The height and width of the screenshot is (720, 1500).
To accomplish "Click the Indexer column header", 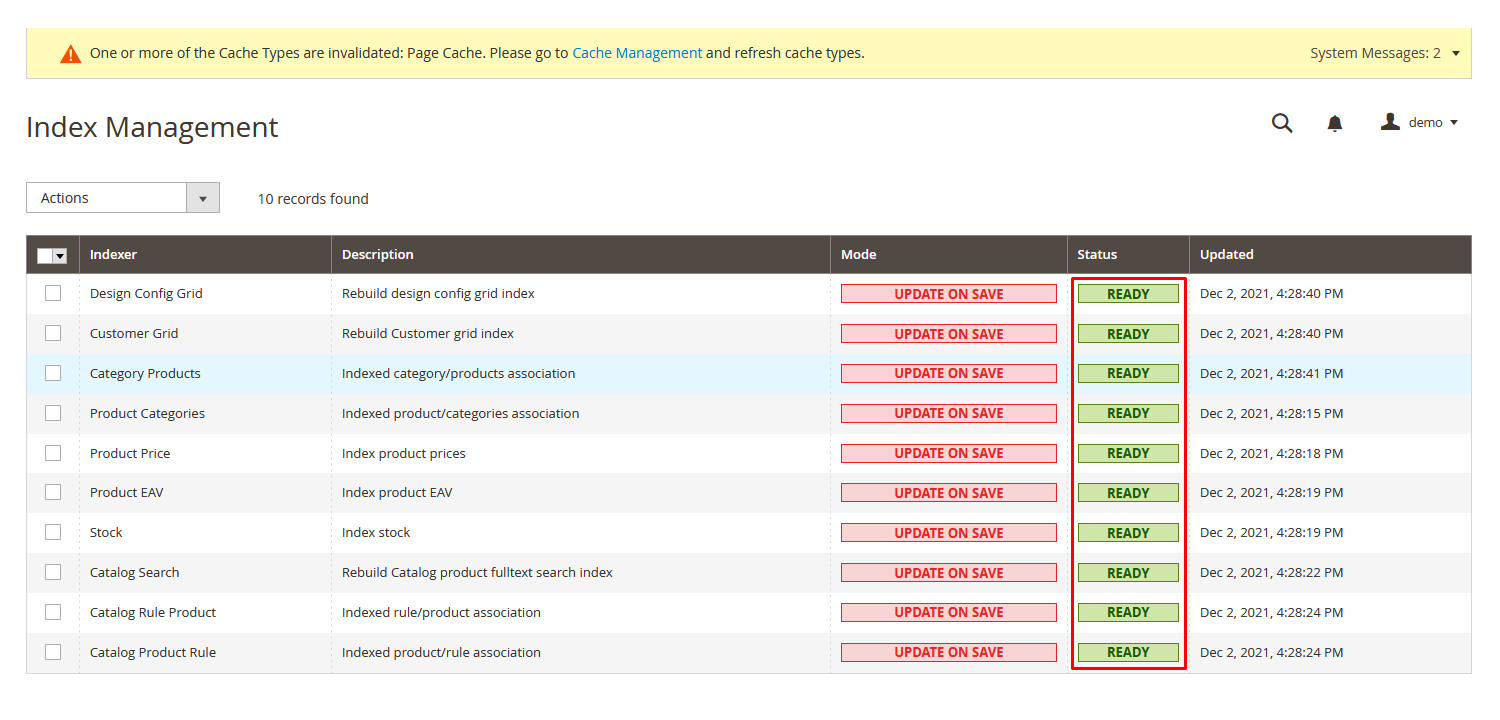I will point(114,255).
